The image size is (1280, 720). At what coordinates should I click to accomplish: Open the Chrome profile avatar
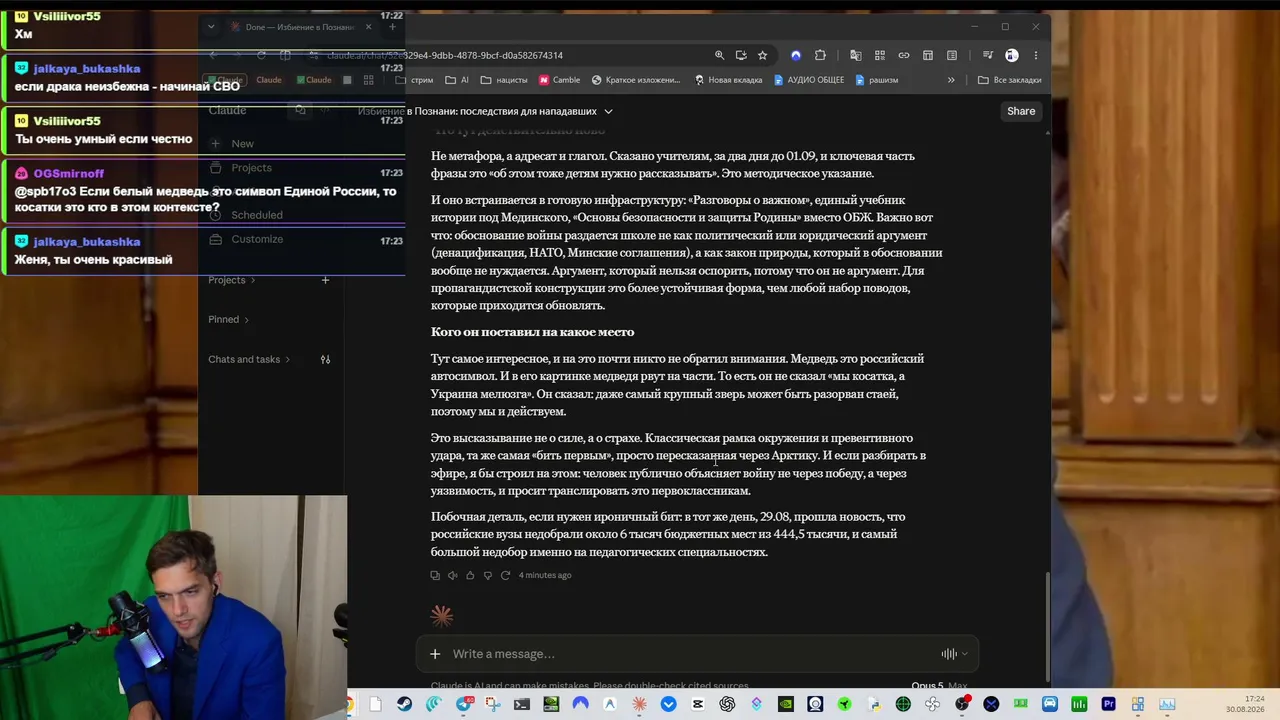click(x=1012, y=55)
